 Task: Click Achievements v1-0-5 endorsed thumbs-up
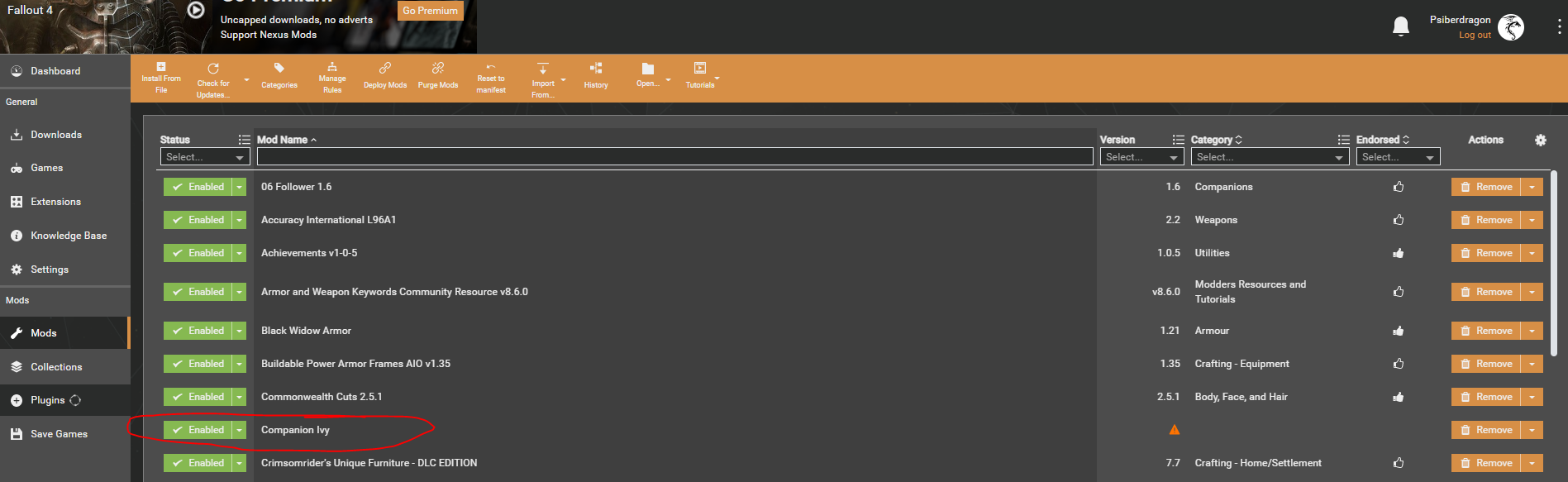(x=1399, y=253)
